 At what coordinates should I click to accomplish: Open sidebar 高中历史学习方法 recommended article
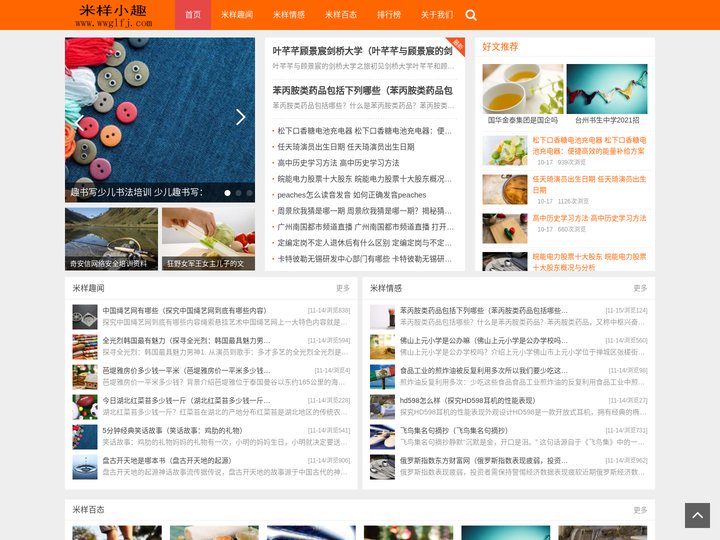pos(589,218)
